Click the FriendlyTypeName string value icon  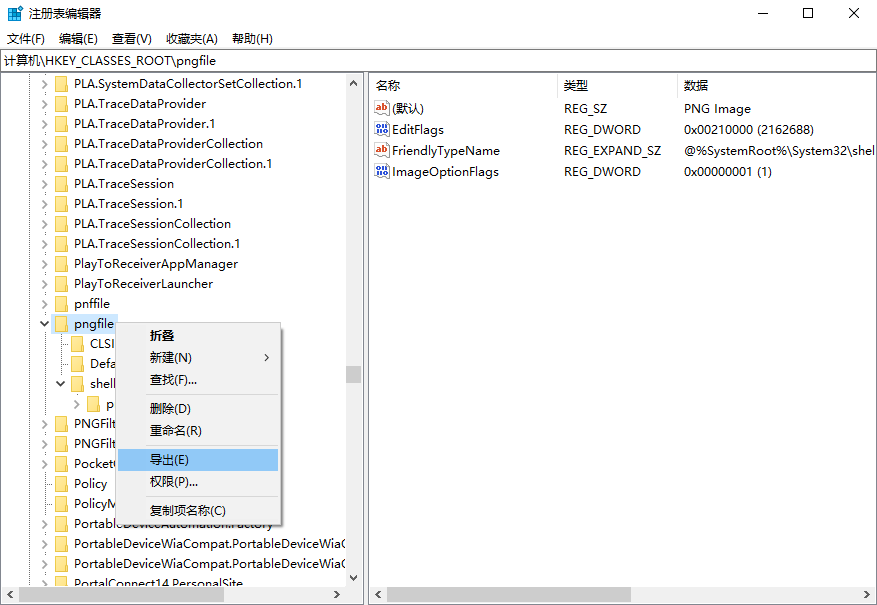tap(381, 151)
